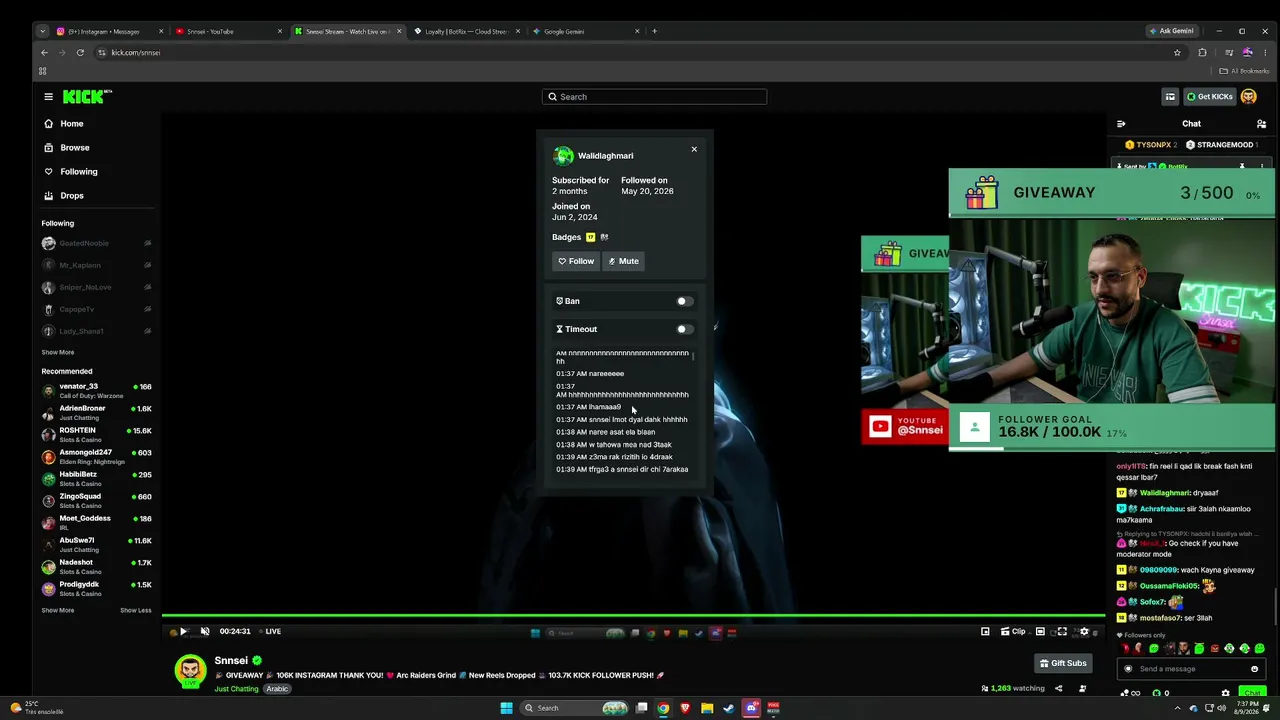Open HabibiBetz recommended channel
1280x720 pixels.
97,479
